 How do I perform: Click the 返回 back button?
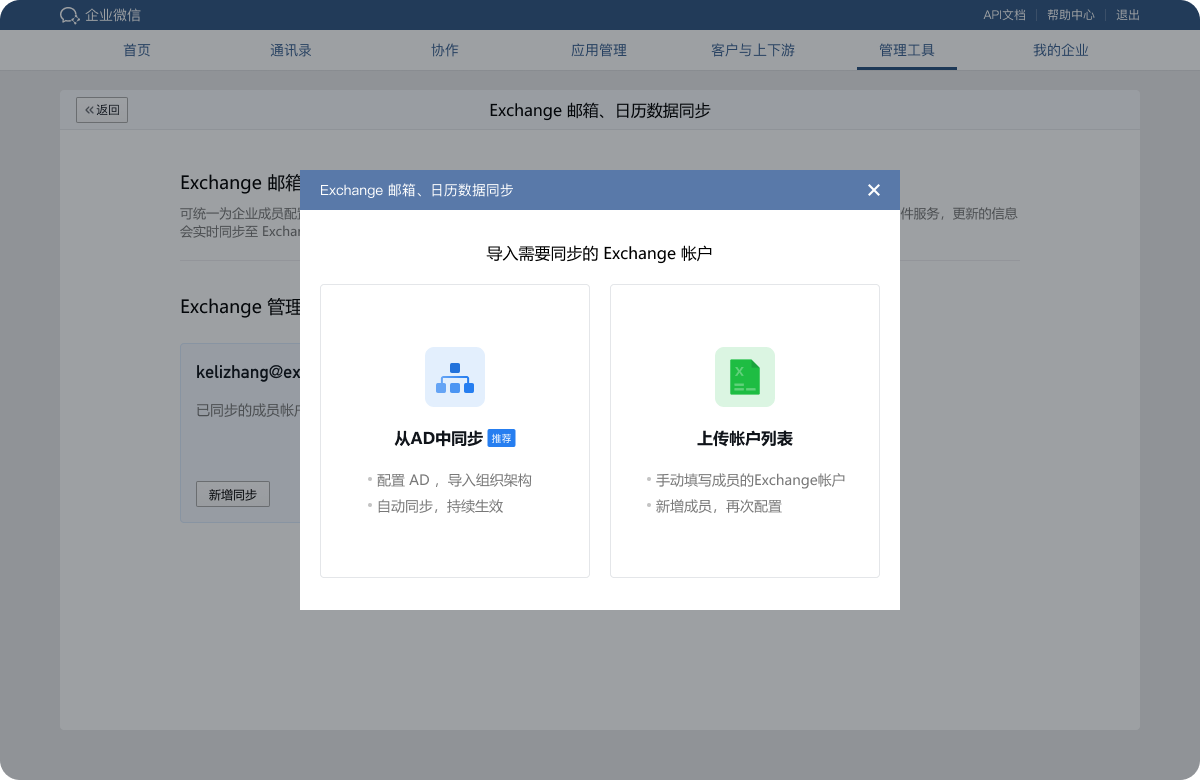tap(102, 110)
